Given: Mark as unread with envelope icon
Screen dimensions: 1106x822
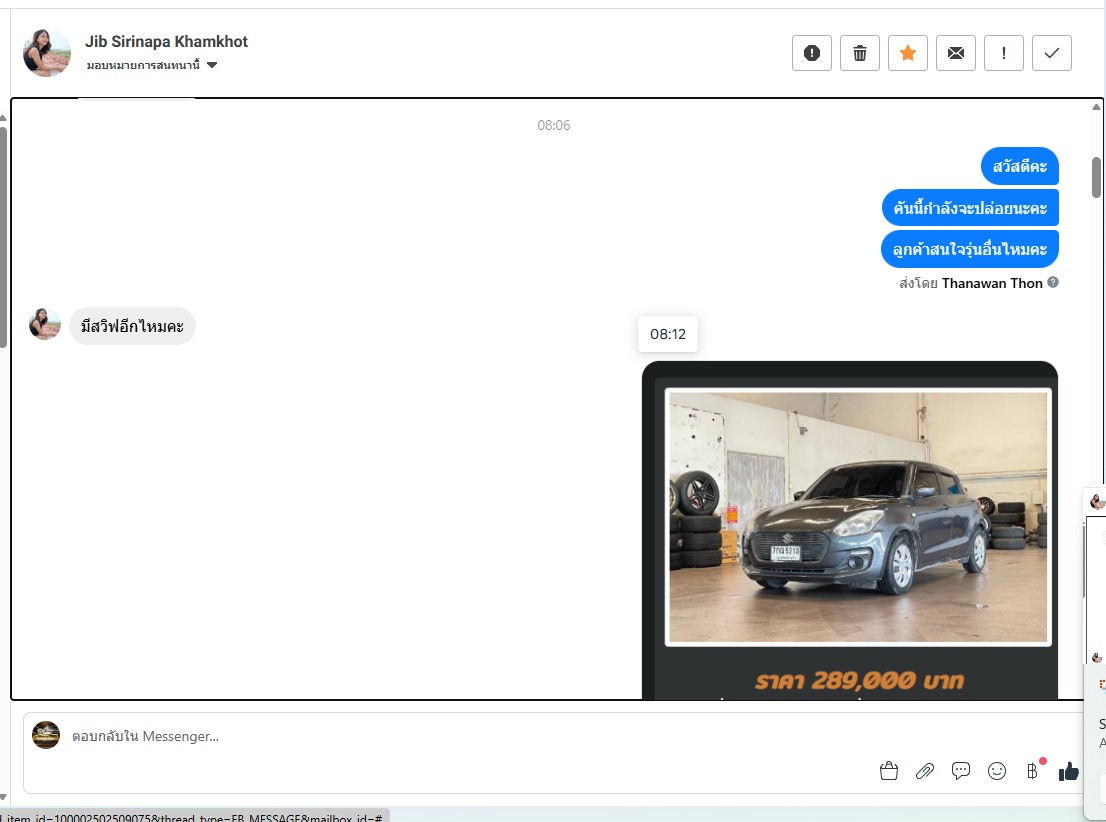Looking at the screenshot, I should click(x=955, y=53).
